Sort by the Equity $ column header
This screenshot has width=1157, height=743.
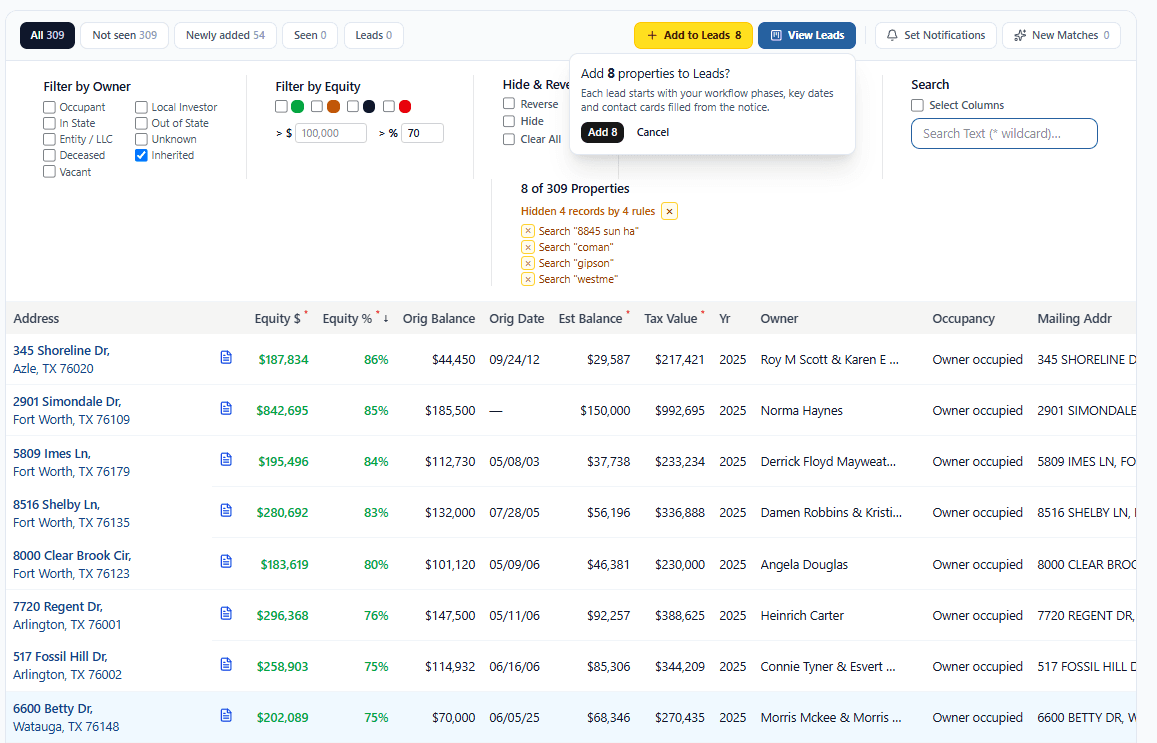(x=277, y=319)
